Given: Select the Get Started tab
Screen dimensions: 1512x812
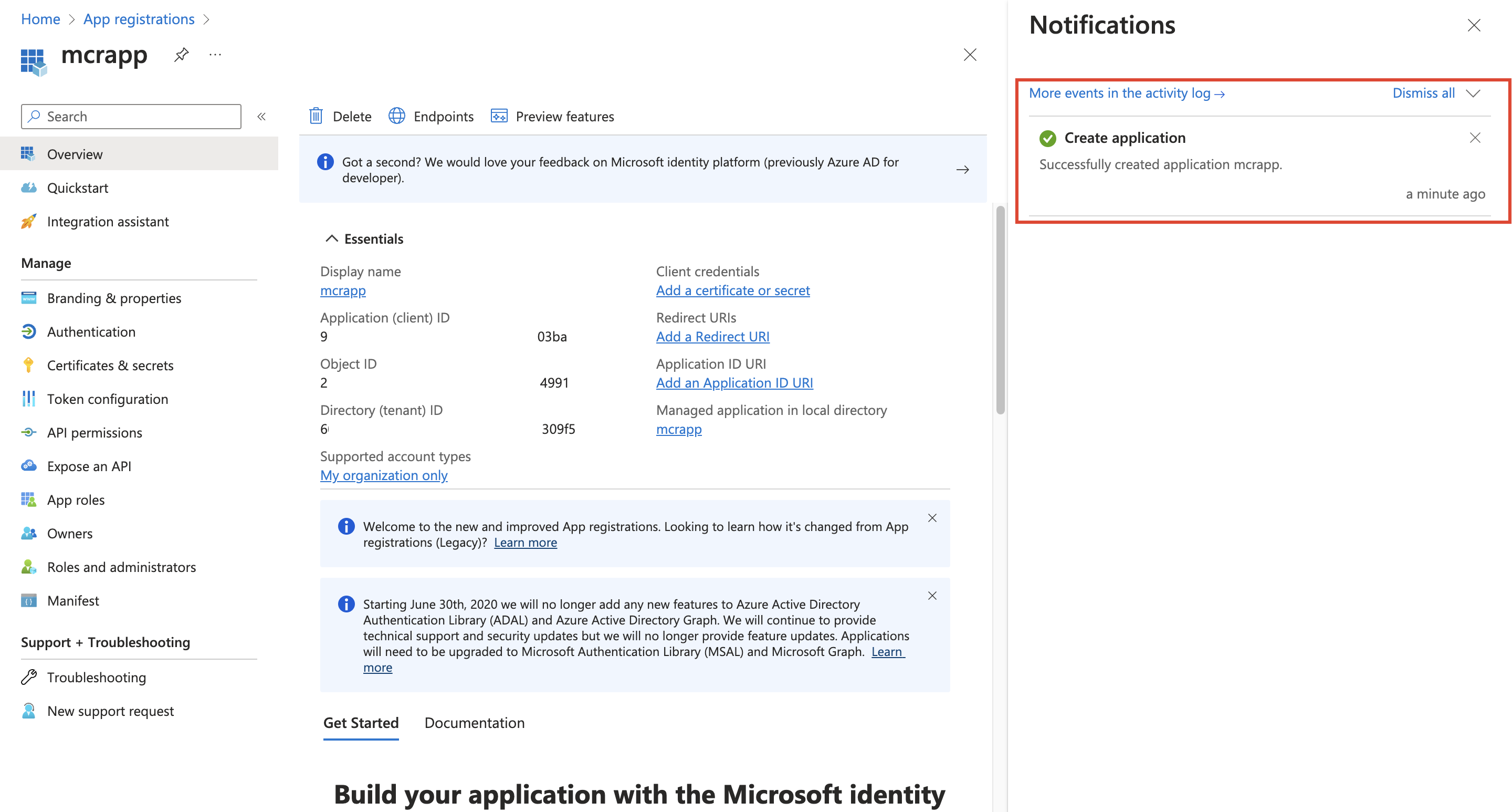Looking at the screenshot, I should 361,722.
